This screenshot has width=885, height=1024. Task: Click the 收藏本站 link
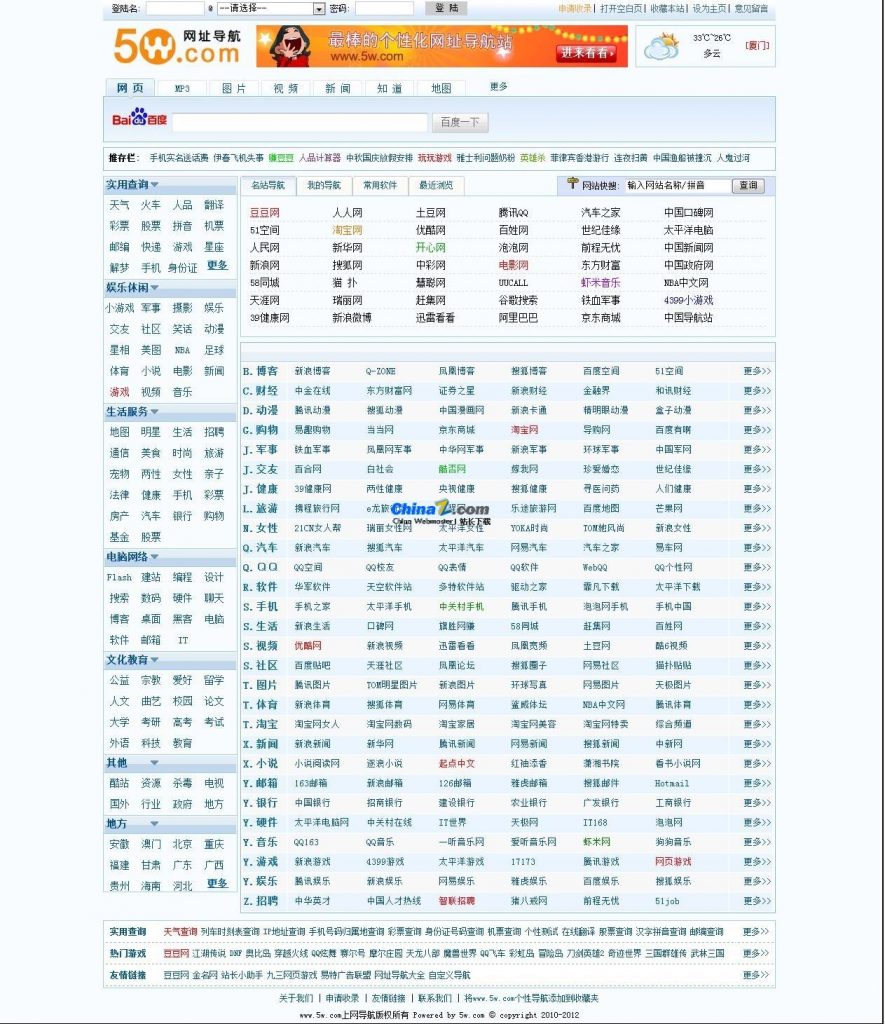click(668, 8)
